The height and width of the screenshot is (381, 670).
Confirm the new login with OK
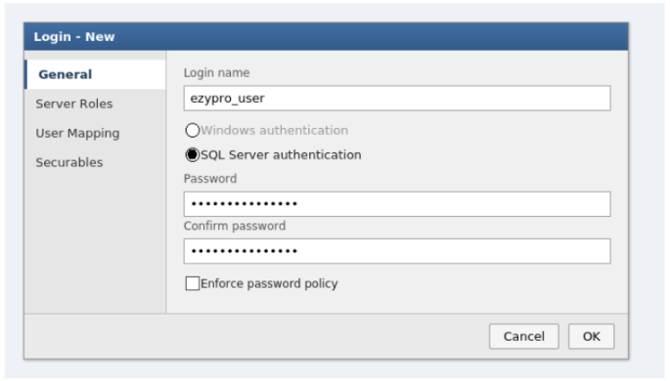coord(591,337)
